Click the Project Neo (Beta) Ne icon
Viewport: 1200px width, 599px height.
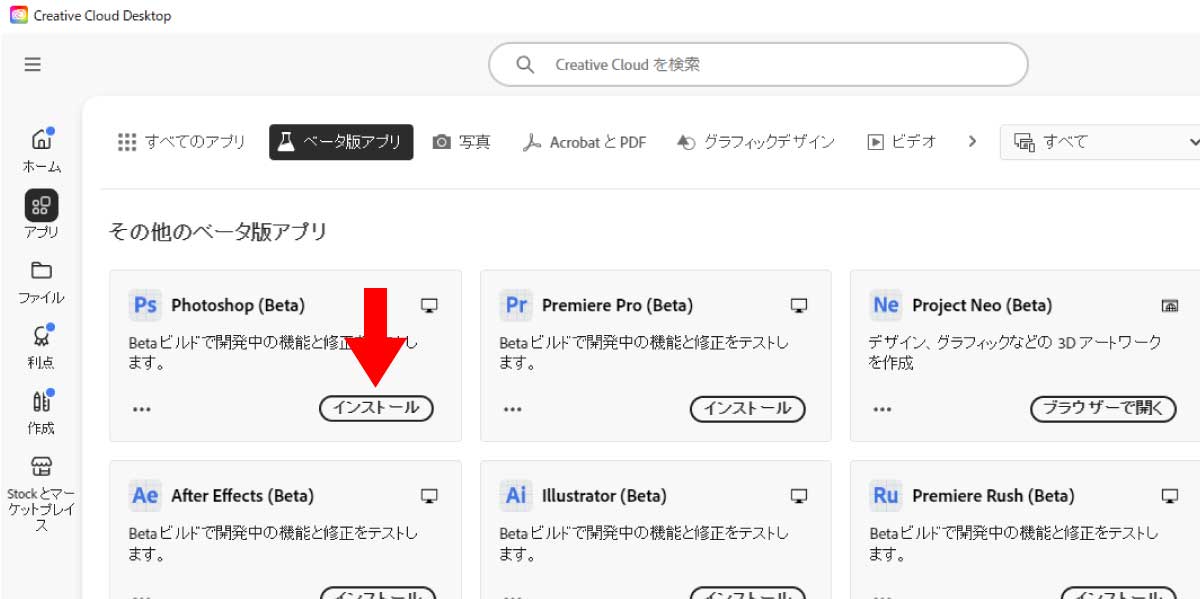click(x=885, y=305)
